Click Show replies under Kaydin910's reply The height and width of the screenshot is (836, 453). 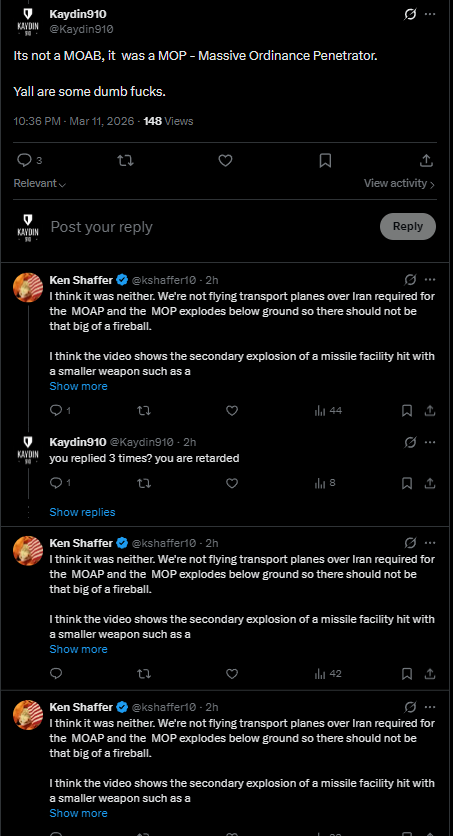click(x=82, y=512)
